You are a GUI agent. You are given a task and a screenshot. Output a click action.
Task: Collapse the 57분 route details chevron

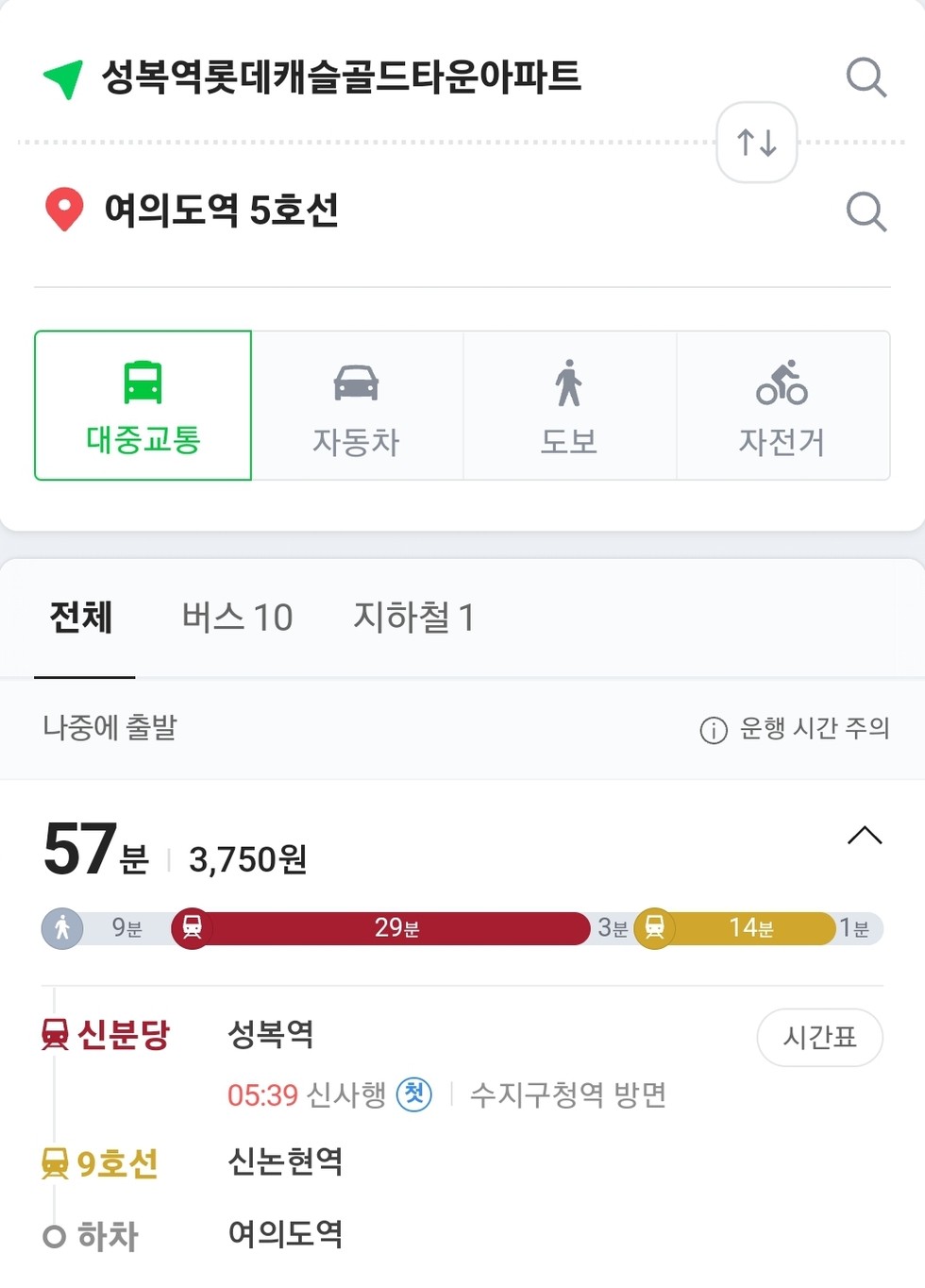(865, 836)
